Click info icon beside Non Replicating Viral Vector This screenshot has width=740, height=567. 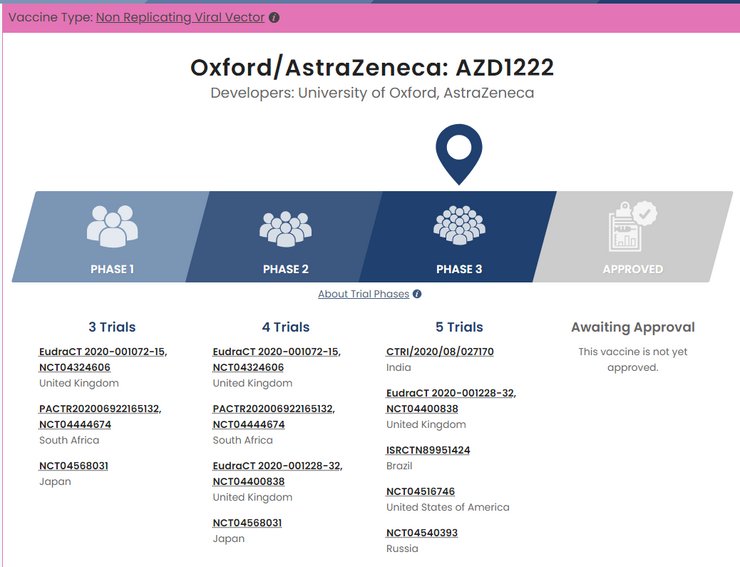coord(274,18)
